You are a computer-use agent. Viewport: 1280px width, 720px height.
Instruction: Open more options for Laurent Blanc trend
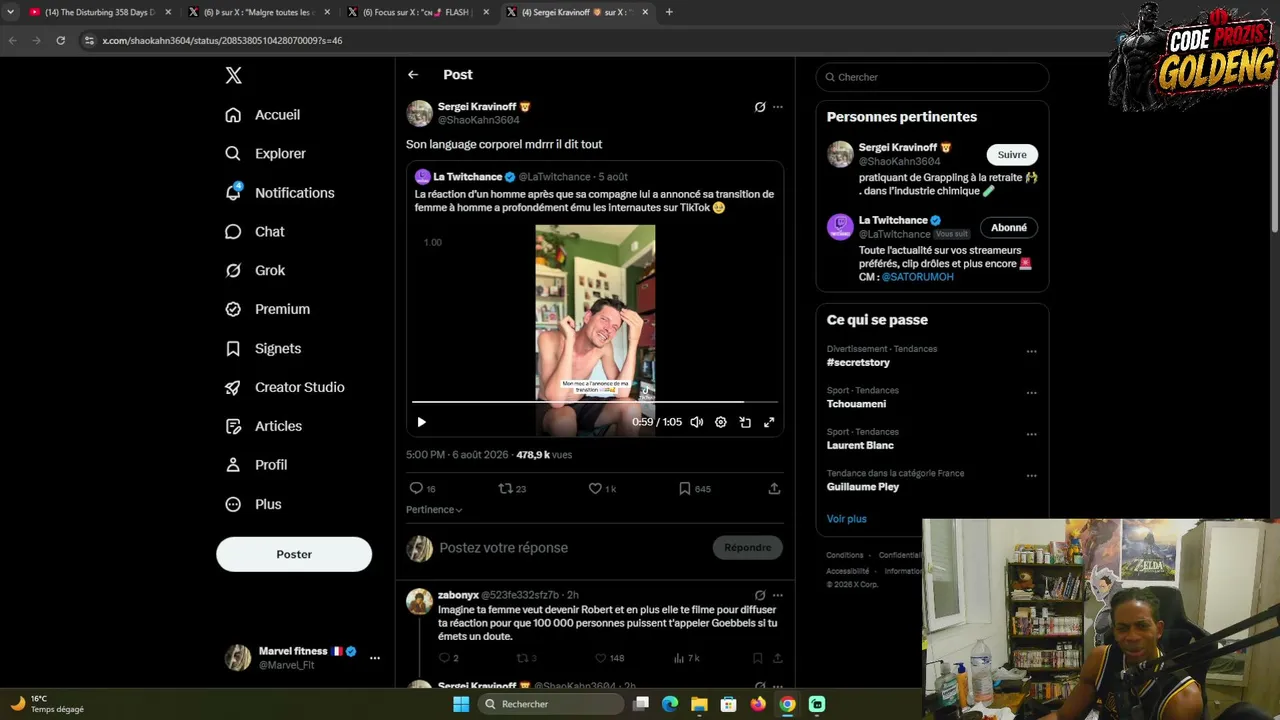point(1031,435)
